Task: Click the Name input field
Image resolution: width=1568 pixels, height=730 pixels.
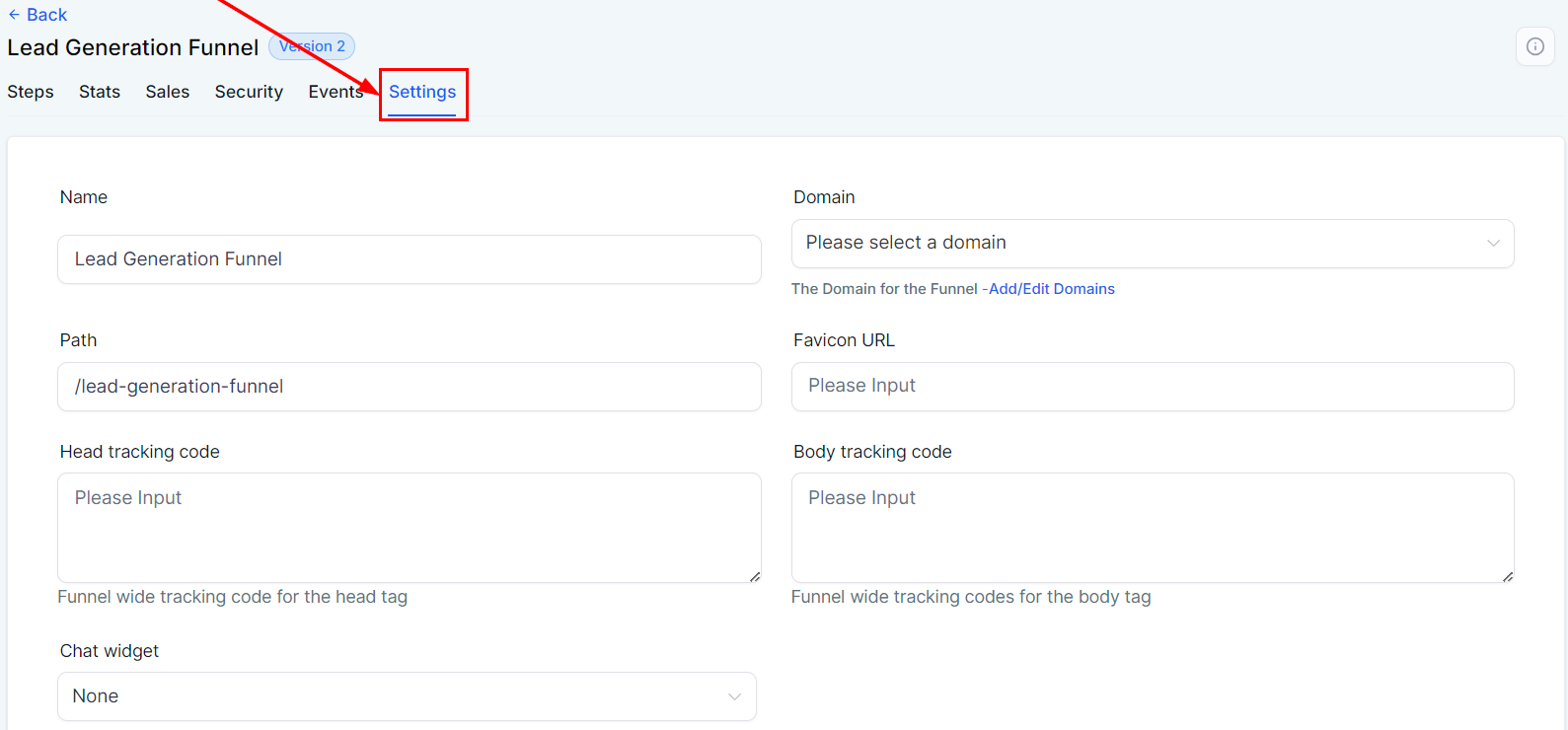Action: click(410, 259)
